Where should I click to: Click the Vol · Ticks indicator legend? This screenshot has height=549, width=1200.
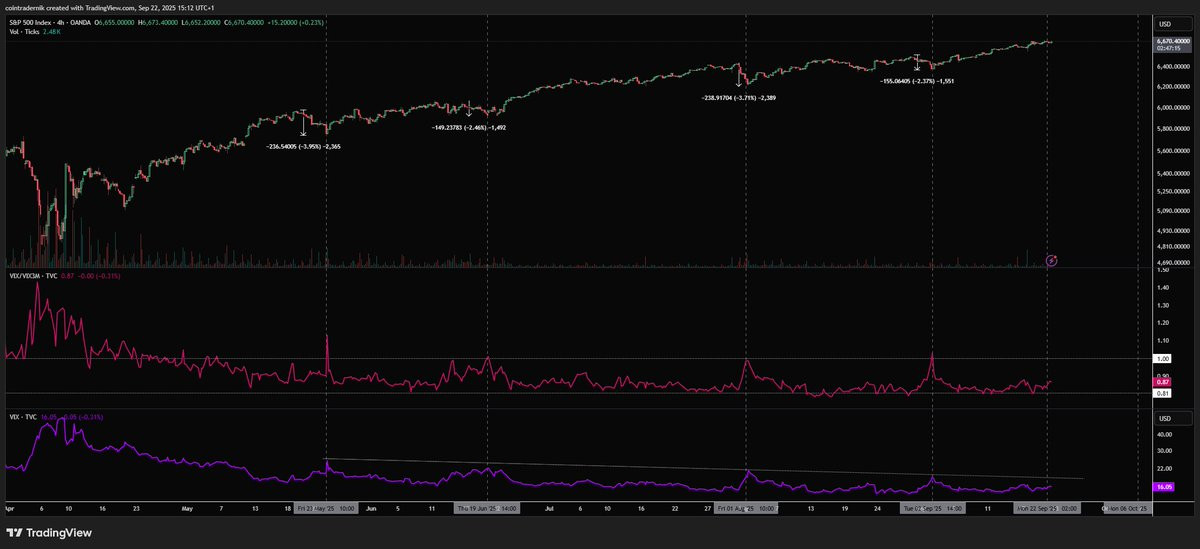pos(23,33)
